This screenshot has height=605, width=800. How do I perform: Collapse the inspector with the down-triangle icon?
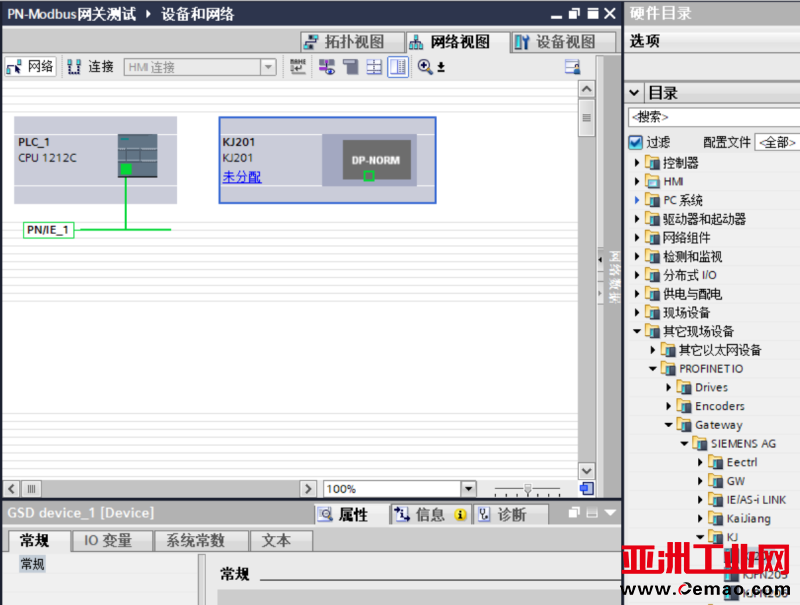pos(610,513)
